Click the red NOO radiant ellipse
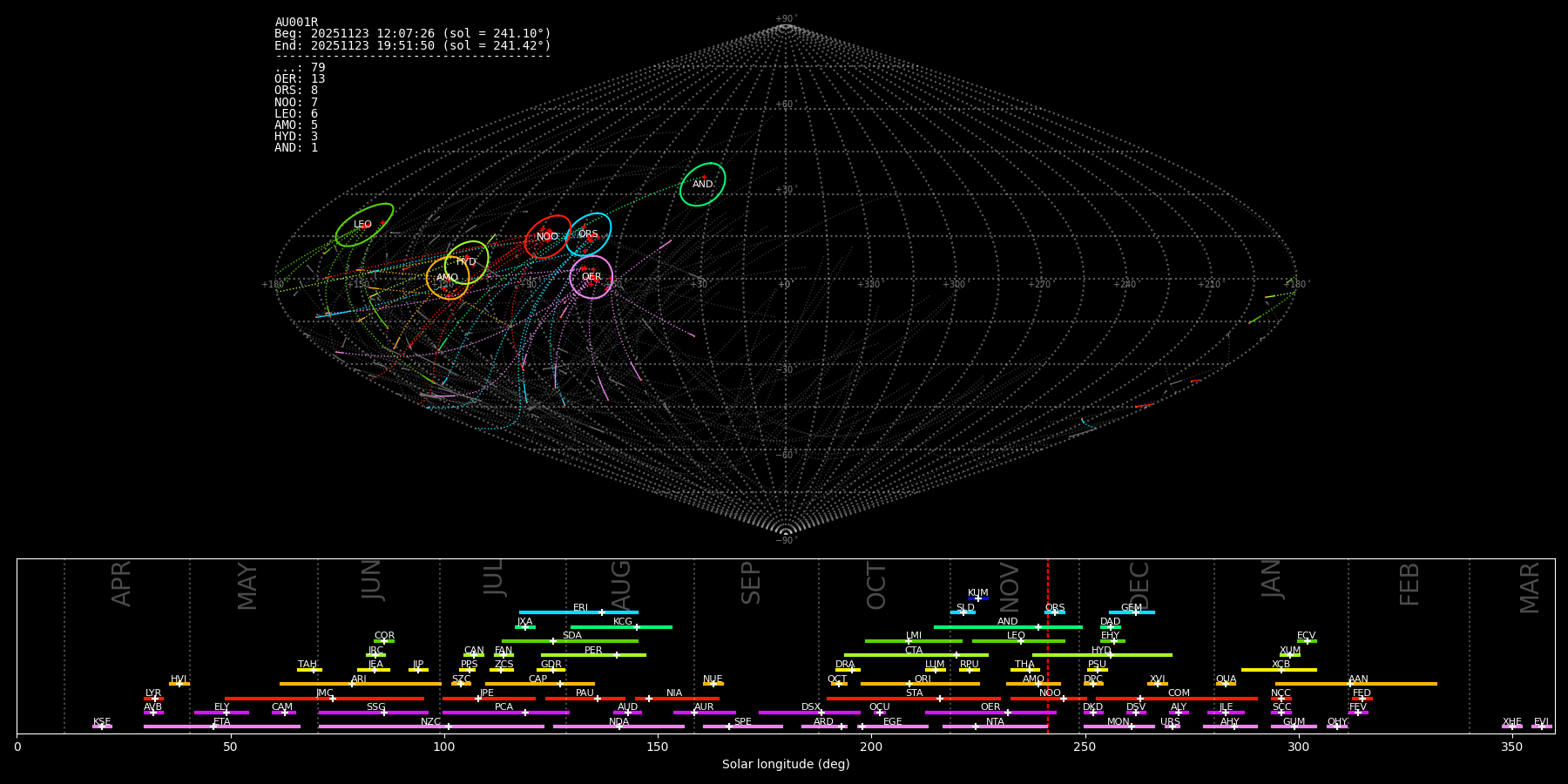 click(x=547, y=237)
